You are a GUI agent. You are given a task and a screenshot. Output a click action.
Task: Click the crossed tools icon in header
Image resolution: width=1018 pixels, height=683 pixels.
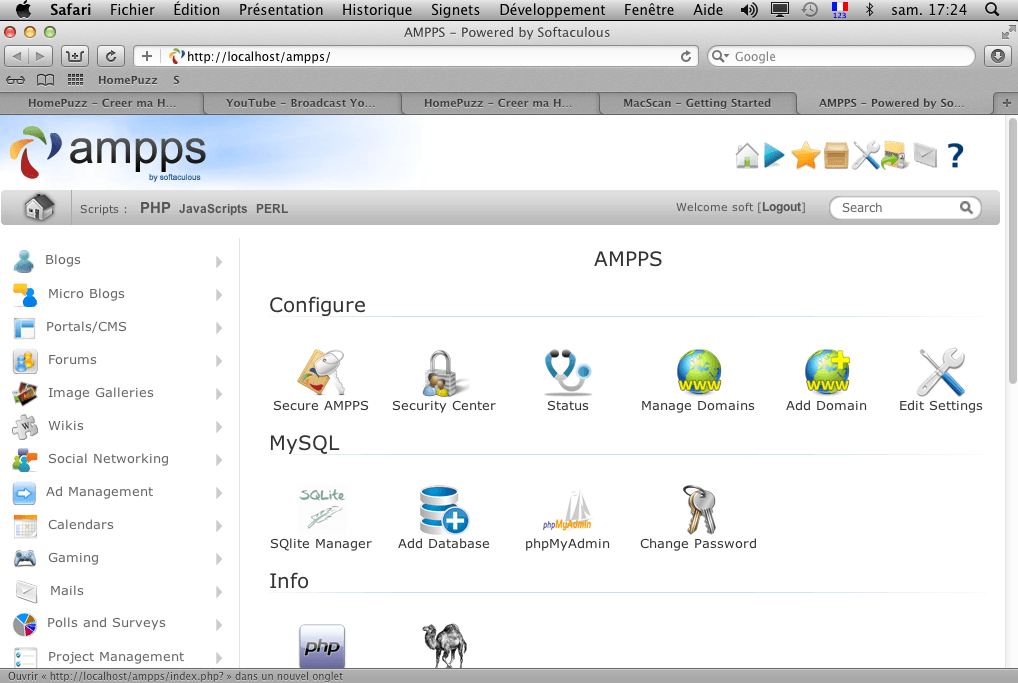865,156
